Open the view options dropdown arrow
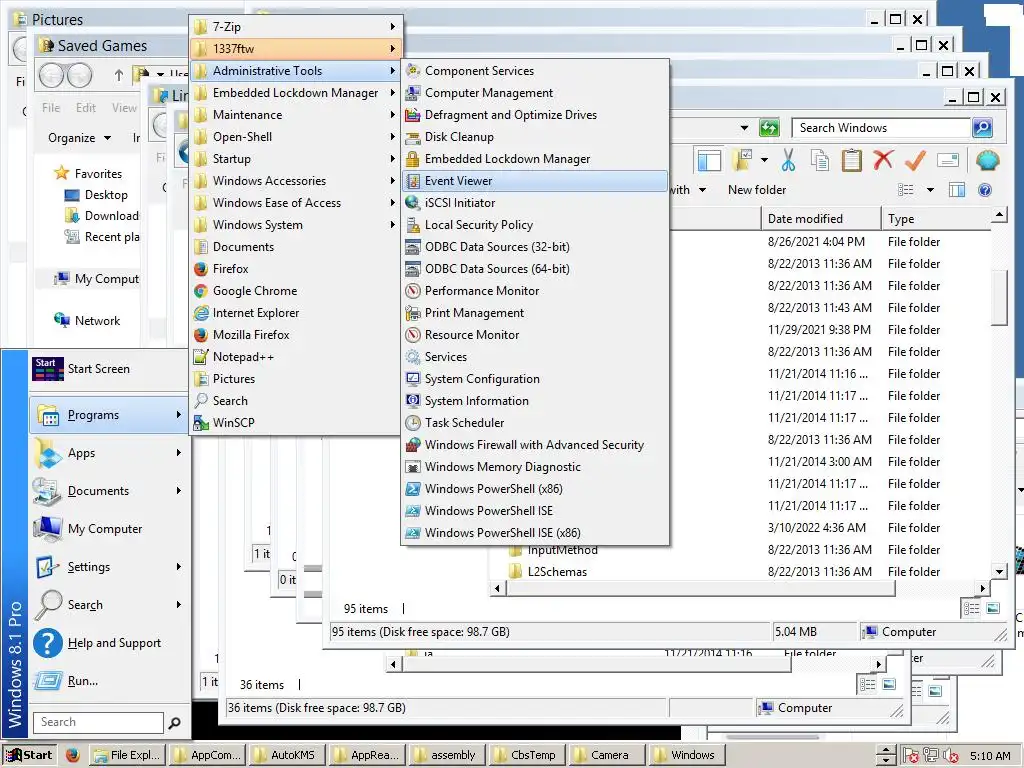 (x=930, y=190)
